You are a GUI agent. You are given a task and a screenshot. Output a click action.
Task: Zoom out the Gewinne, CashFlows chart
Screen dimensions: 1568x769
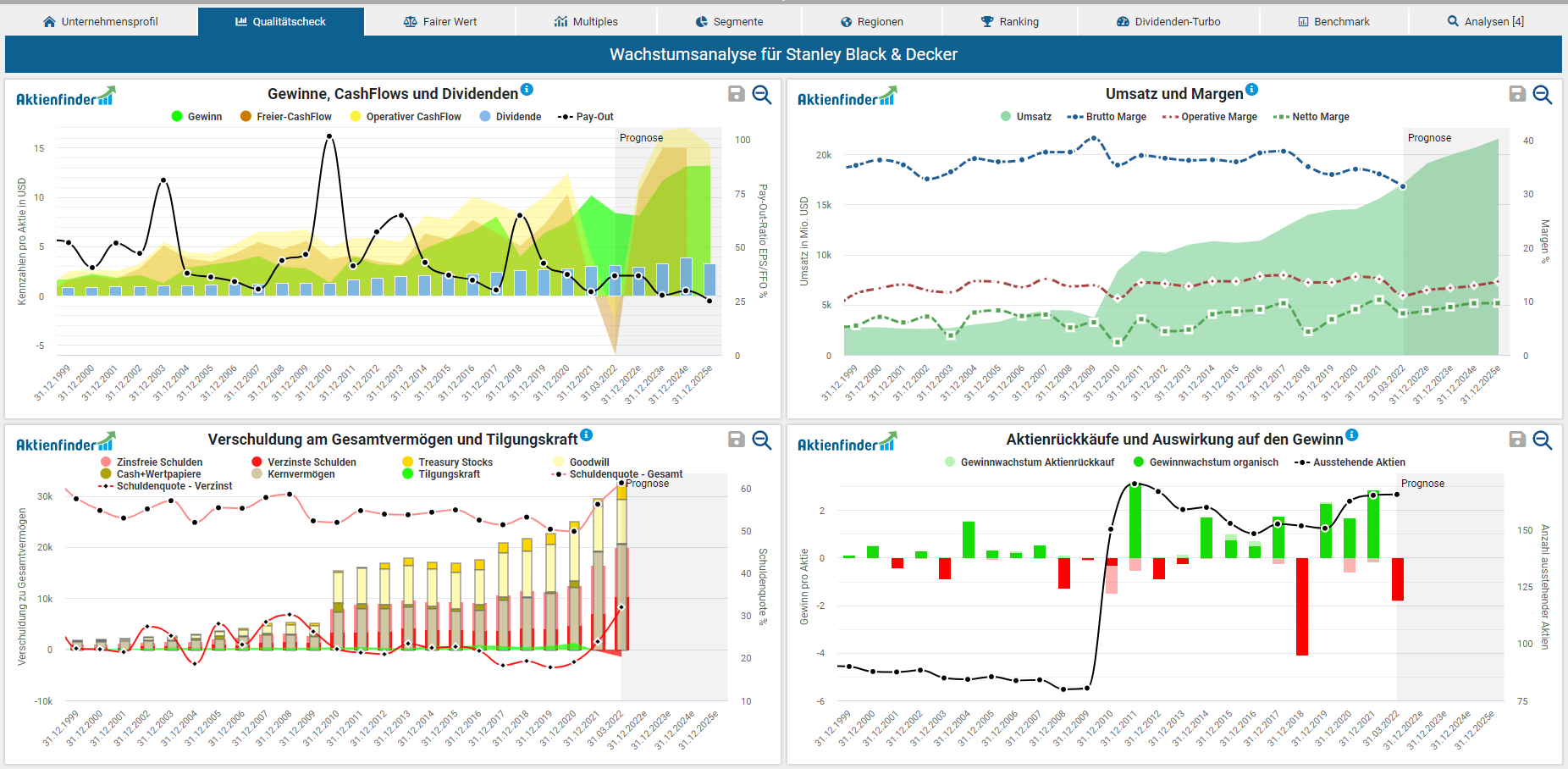(x=762, y=94)
